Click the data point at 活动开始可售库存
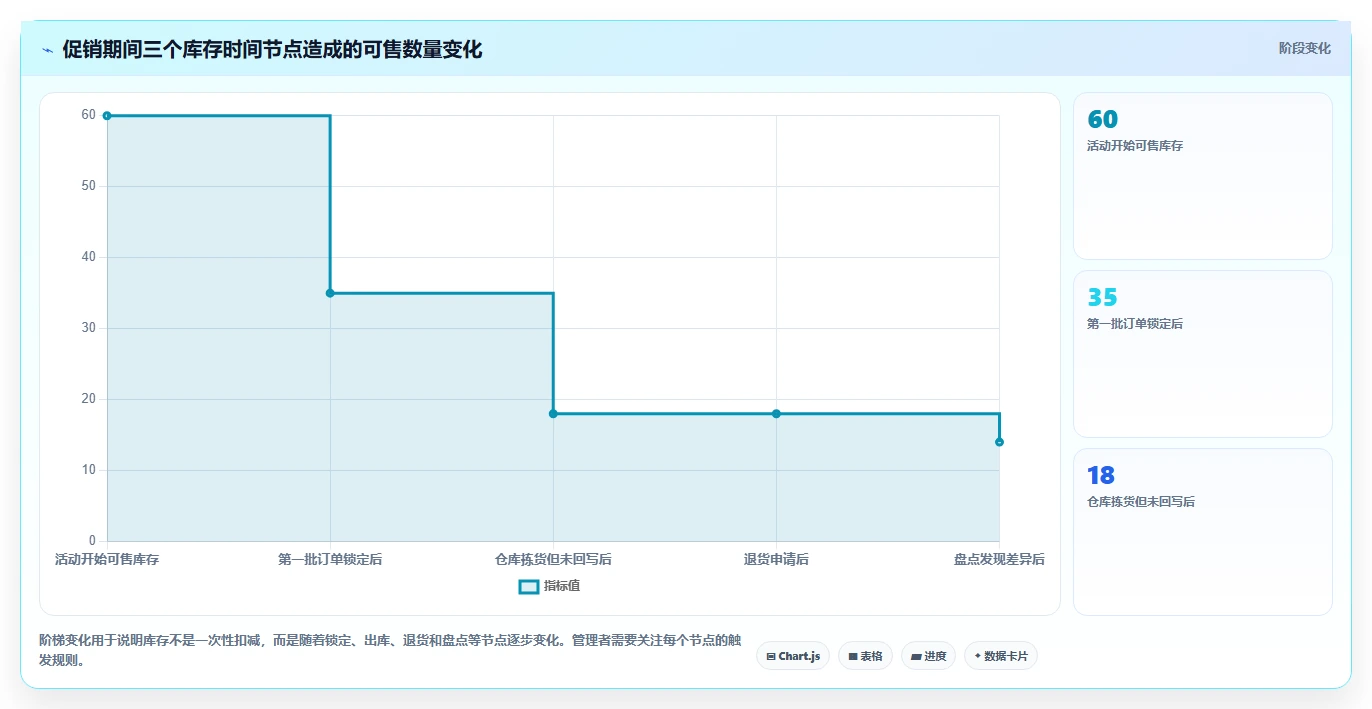Image resolution: width=1372 pixels, height=709 pixels. coord(107,116)
